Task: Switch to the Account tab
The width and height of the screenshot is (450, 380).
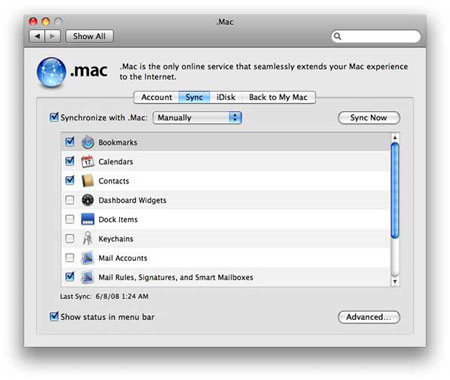Action: coord(156,97)
